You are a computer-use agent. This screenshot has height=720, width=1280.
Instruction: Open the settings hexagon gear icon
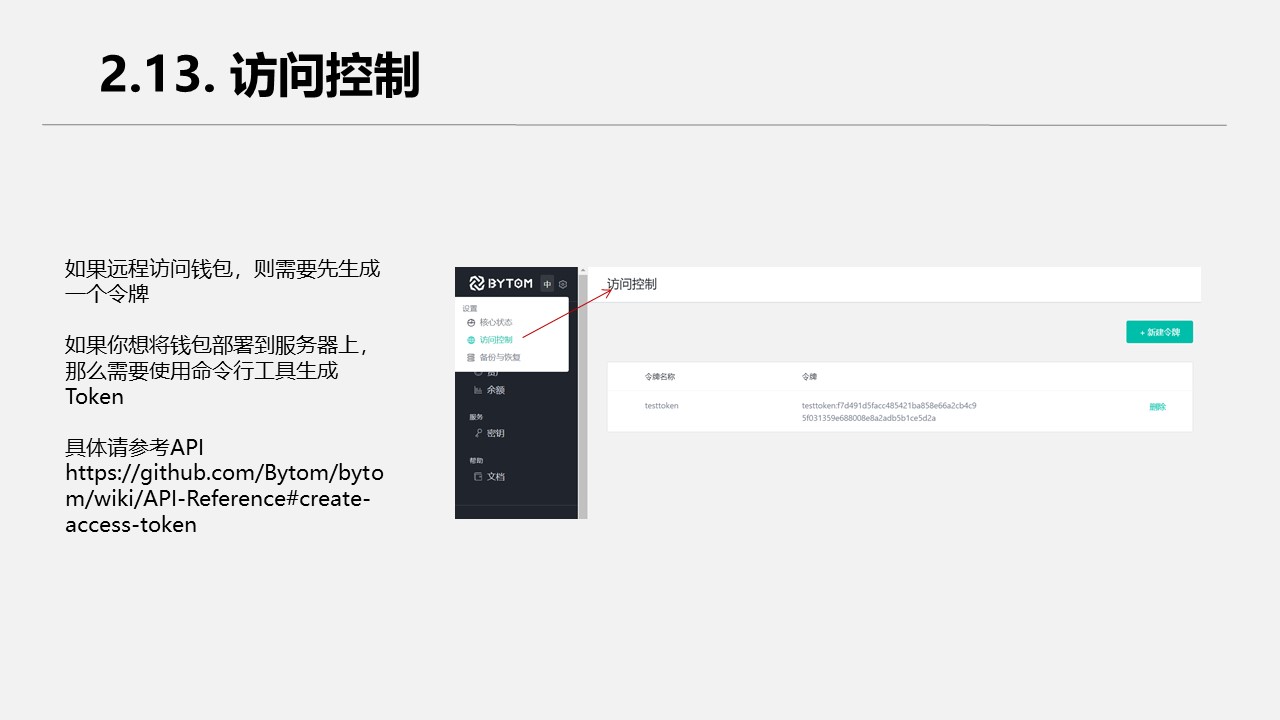pos(563,284)
